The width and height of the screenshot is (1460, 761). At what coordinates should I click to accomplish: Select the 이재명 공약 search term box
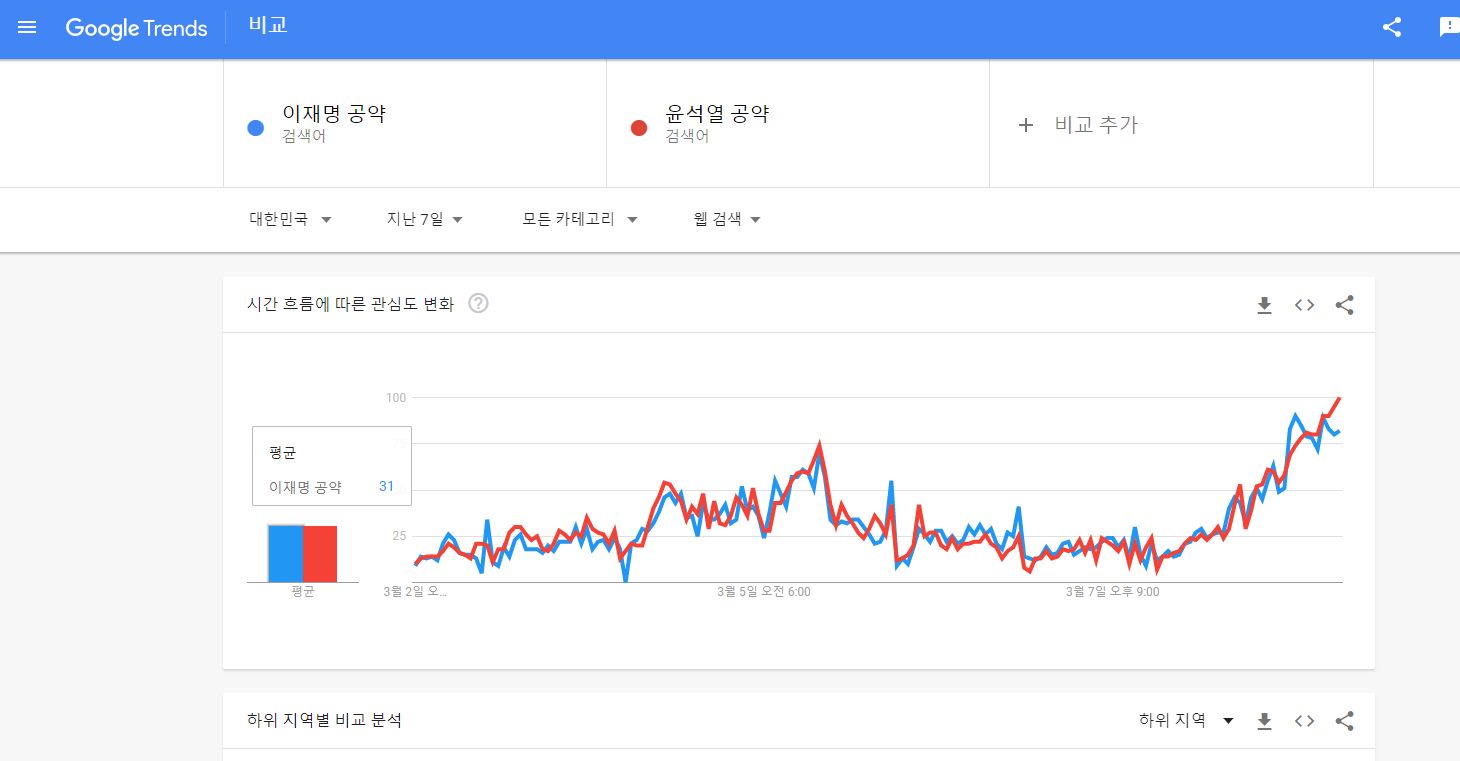click(x=415, y=123)
